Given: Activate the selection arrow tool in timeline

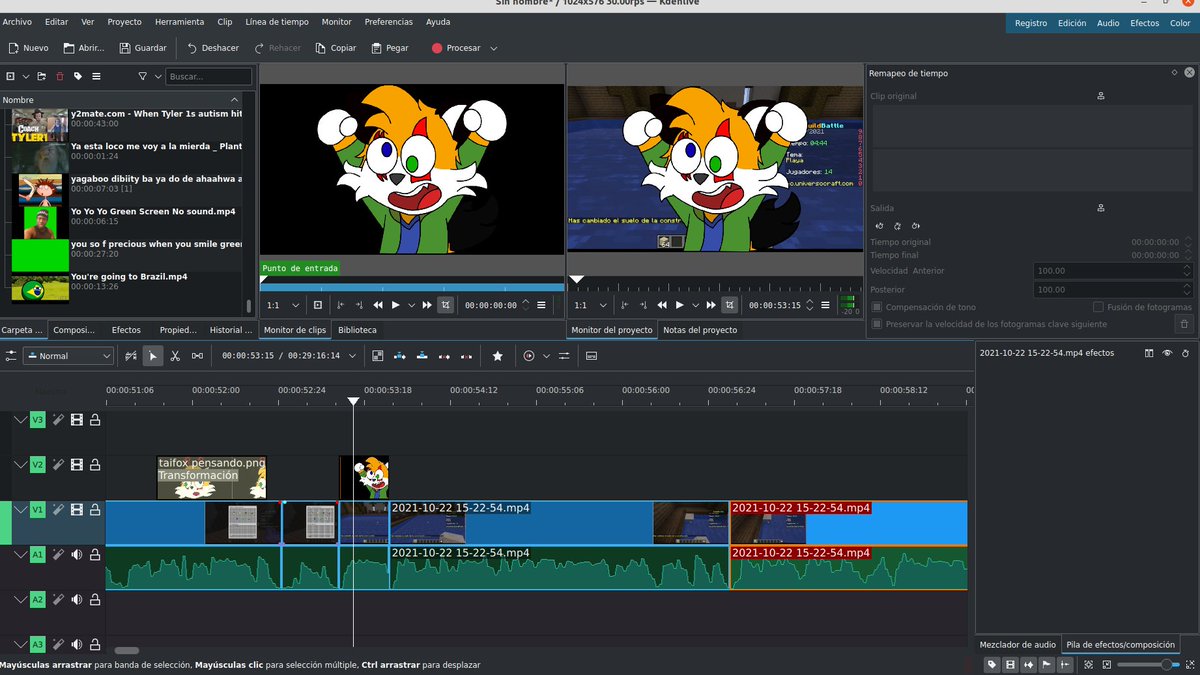Looking at the screenshot, I should point(153,355).
